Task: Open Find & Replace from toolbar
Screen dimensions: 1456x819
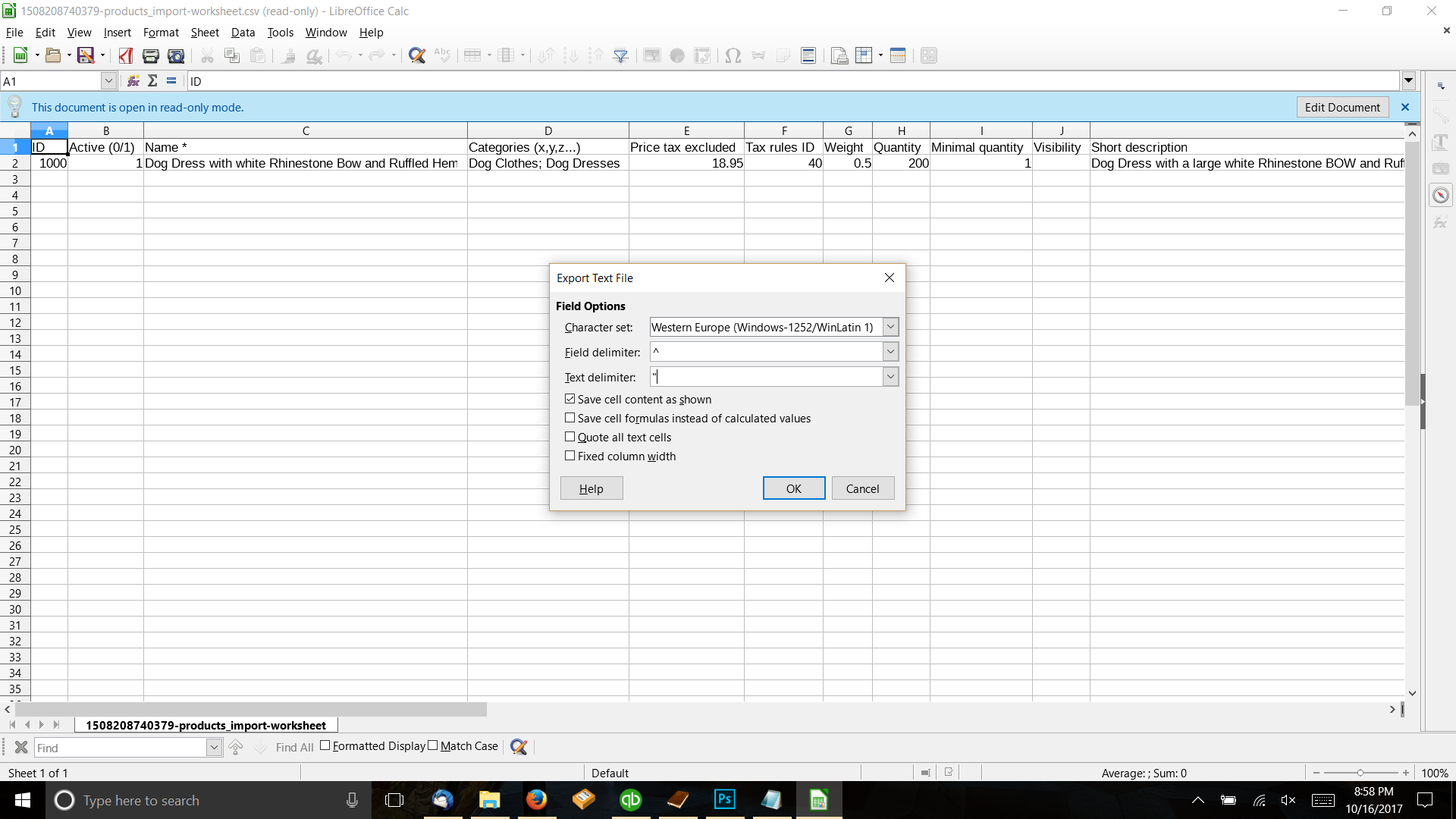Action: click(x=416, y=55)
